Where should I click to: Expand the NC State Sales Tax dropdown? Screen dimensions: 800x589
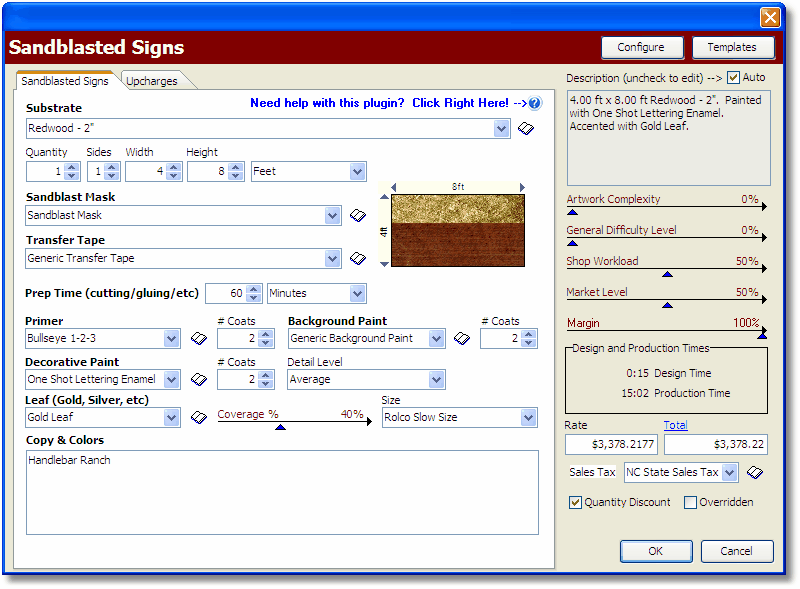coord(729,472)
